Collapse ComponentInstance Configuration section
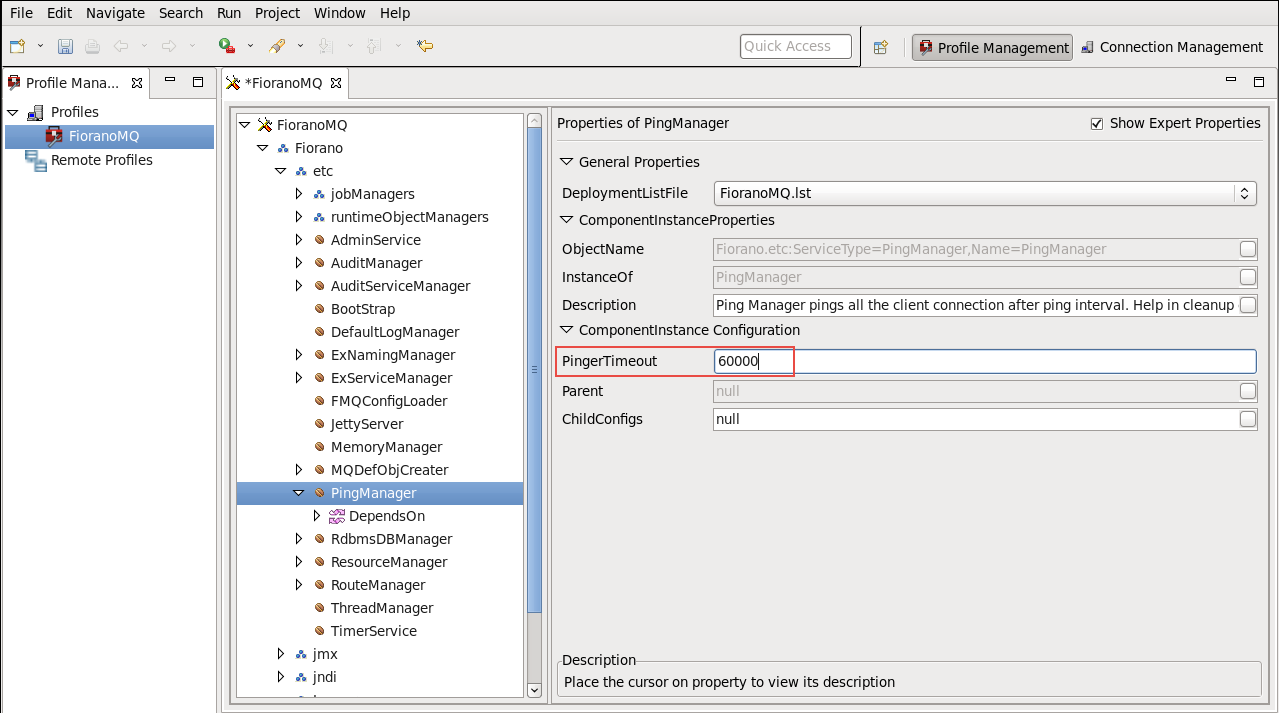The image size is (1279, 713). coord(566,330)
